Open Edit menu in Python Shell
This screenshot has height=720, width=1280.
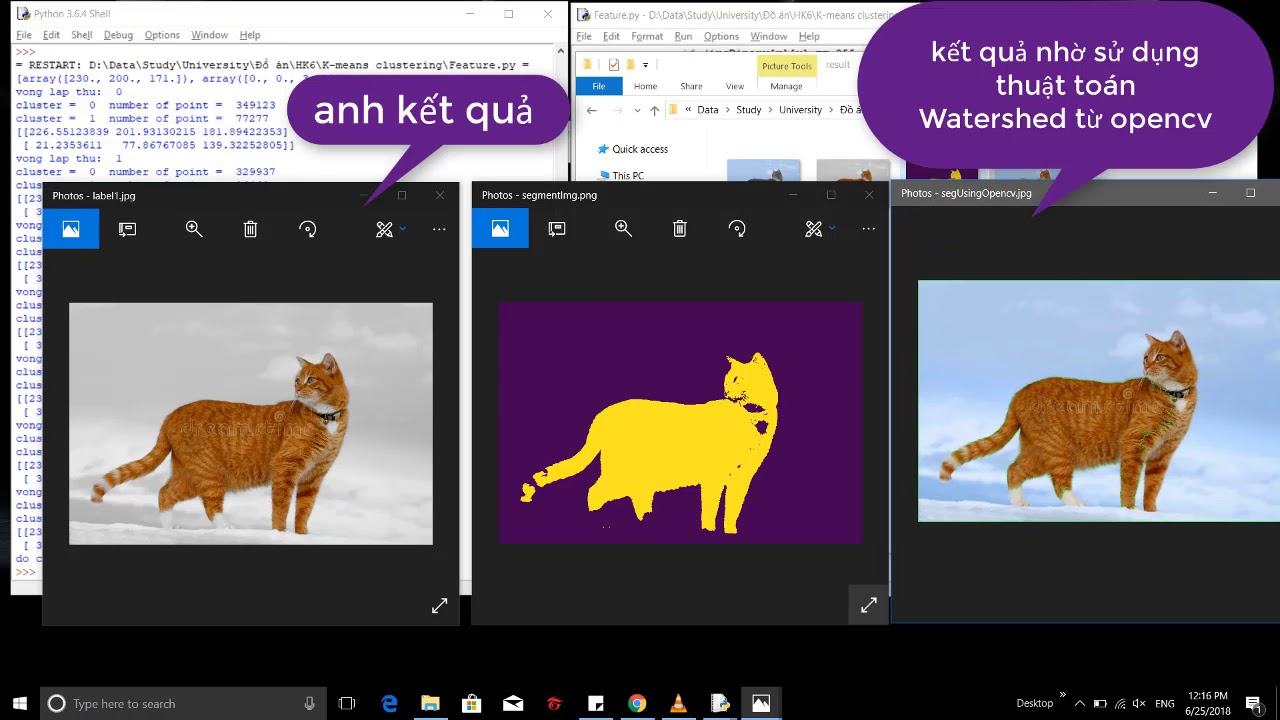click(51, 35)
